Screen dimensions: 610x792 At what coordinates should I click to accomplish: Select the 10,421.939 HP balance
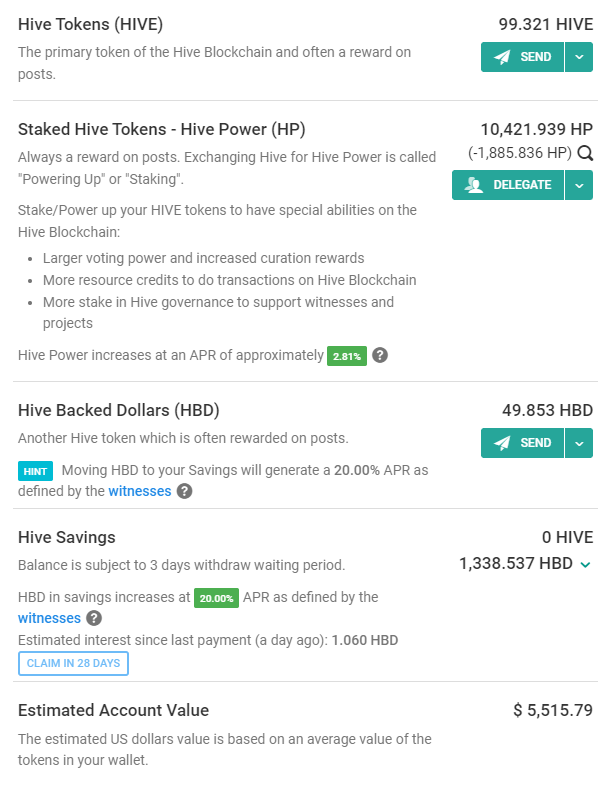536,129
